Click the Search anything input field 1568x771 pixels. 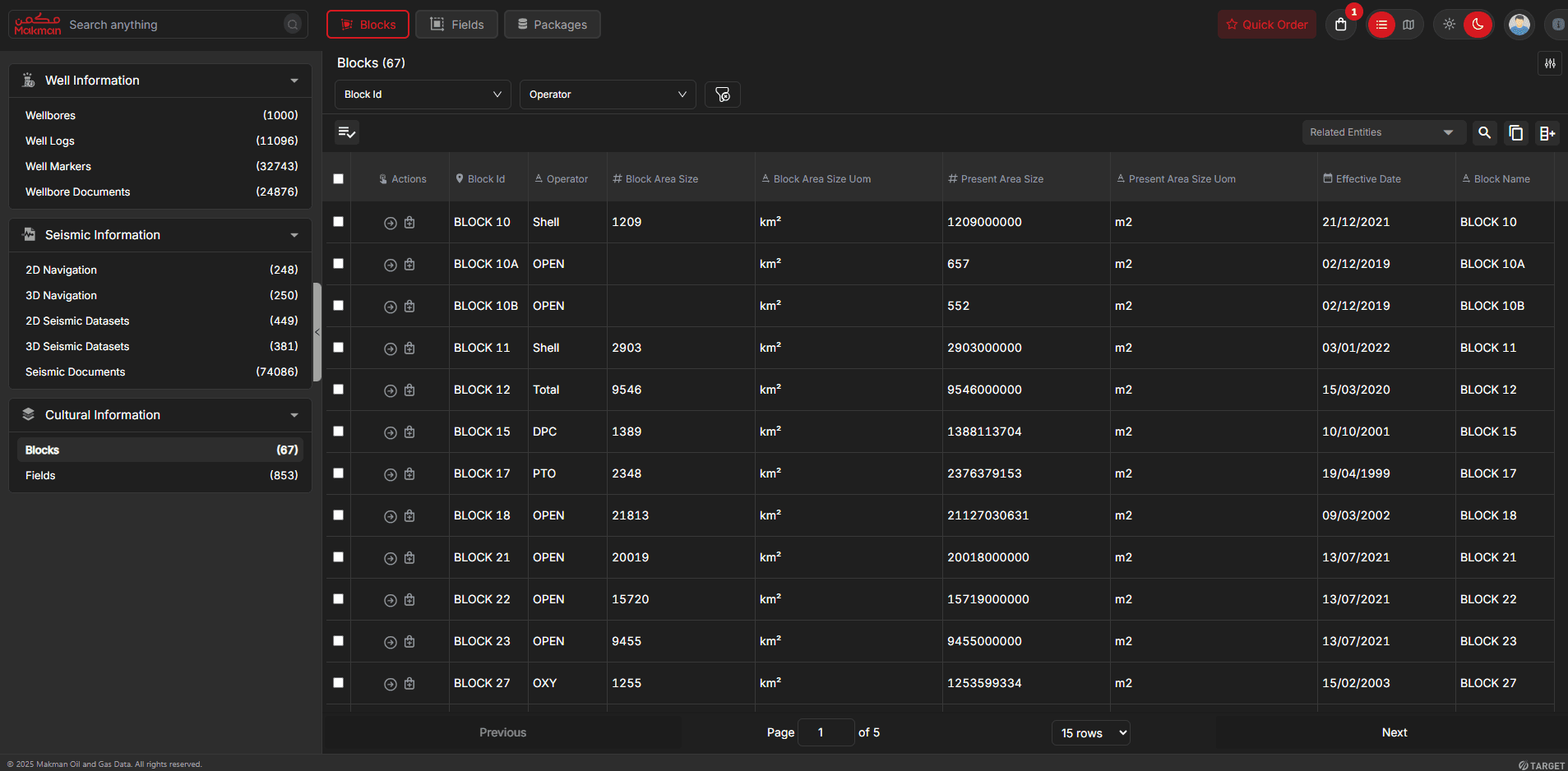pos(173,25)
